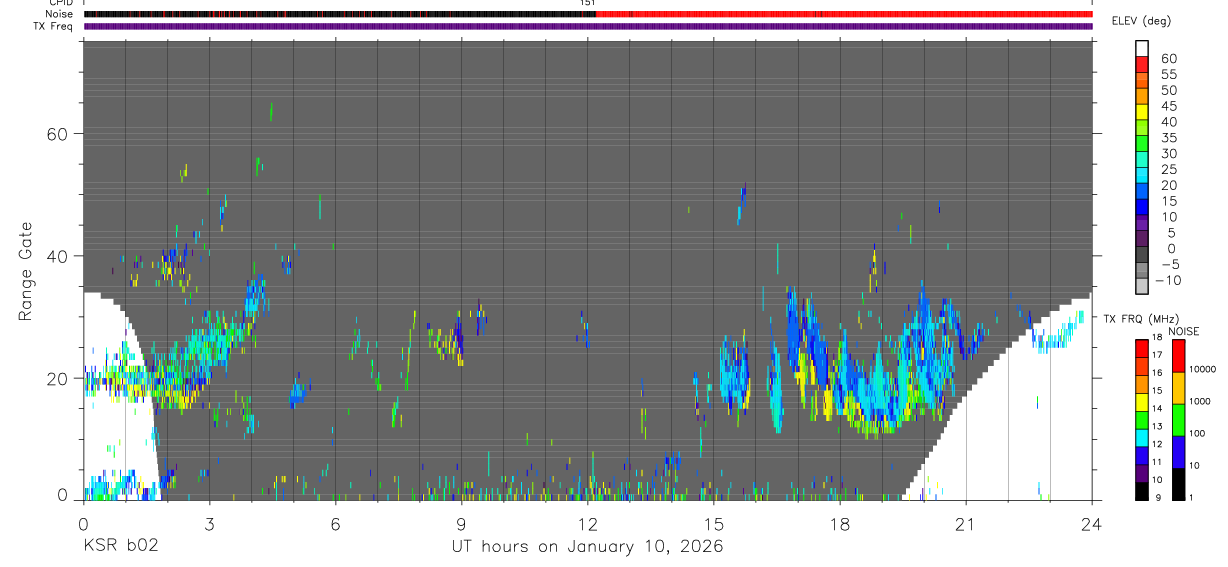Image resolution: width=1228 pixels, height=567 pixels.
Task: Click the purple TX Freq strip
Action: coord(588,26)
